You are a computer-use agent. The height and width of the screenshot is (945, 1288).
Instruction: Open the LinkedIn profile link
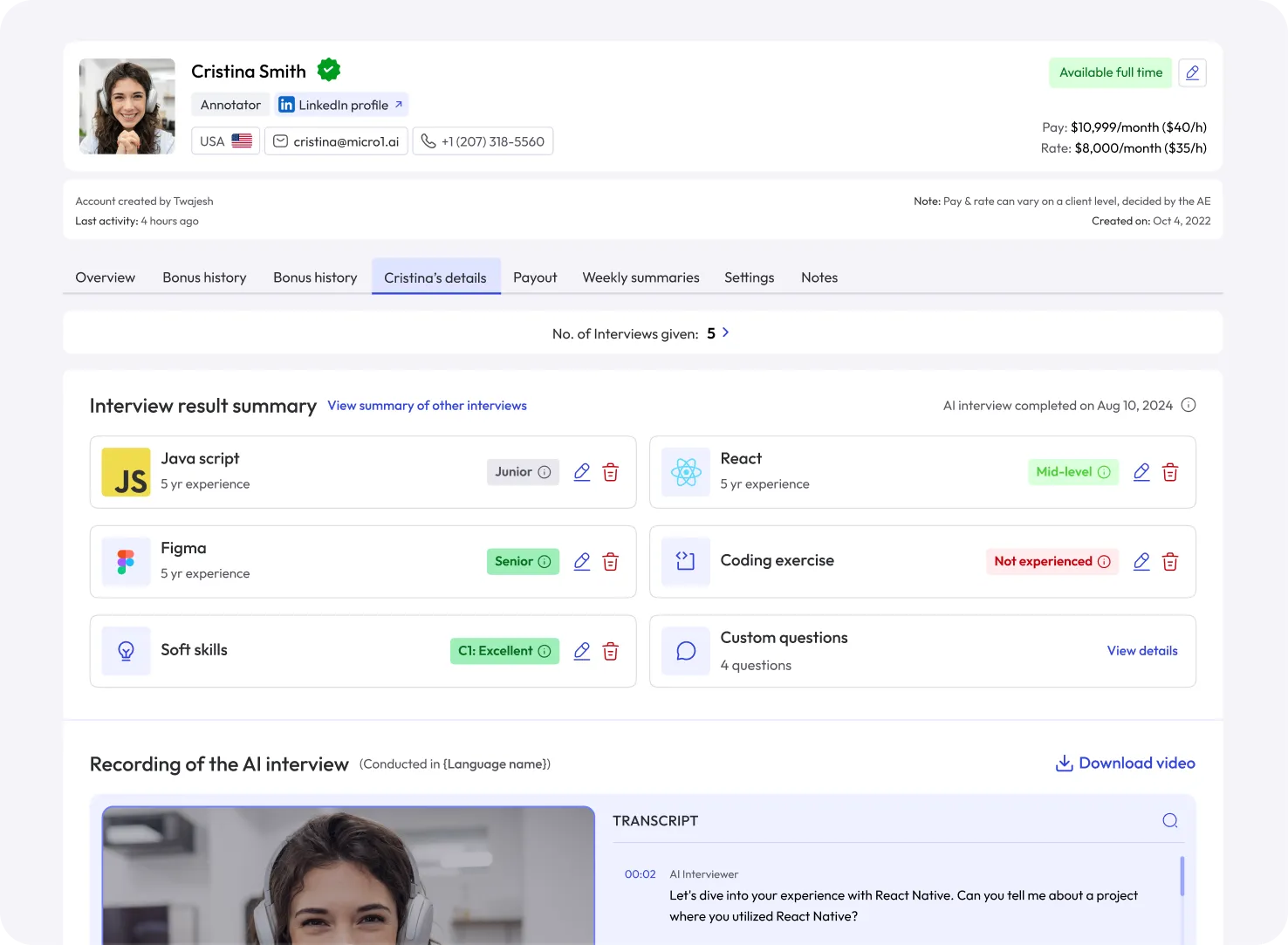(341, 105)
